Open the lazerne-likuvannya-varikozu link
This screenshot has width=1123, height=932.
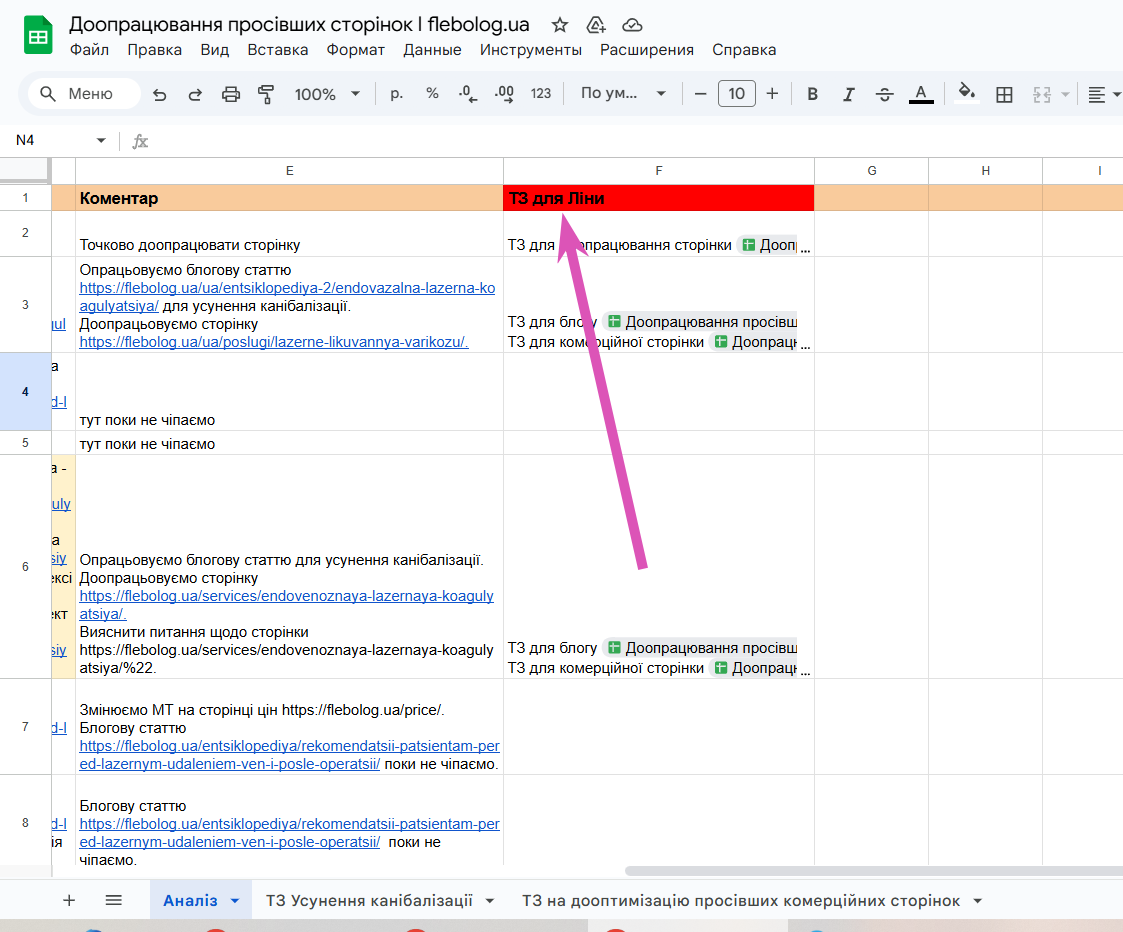(274, 342)
